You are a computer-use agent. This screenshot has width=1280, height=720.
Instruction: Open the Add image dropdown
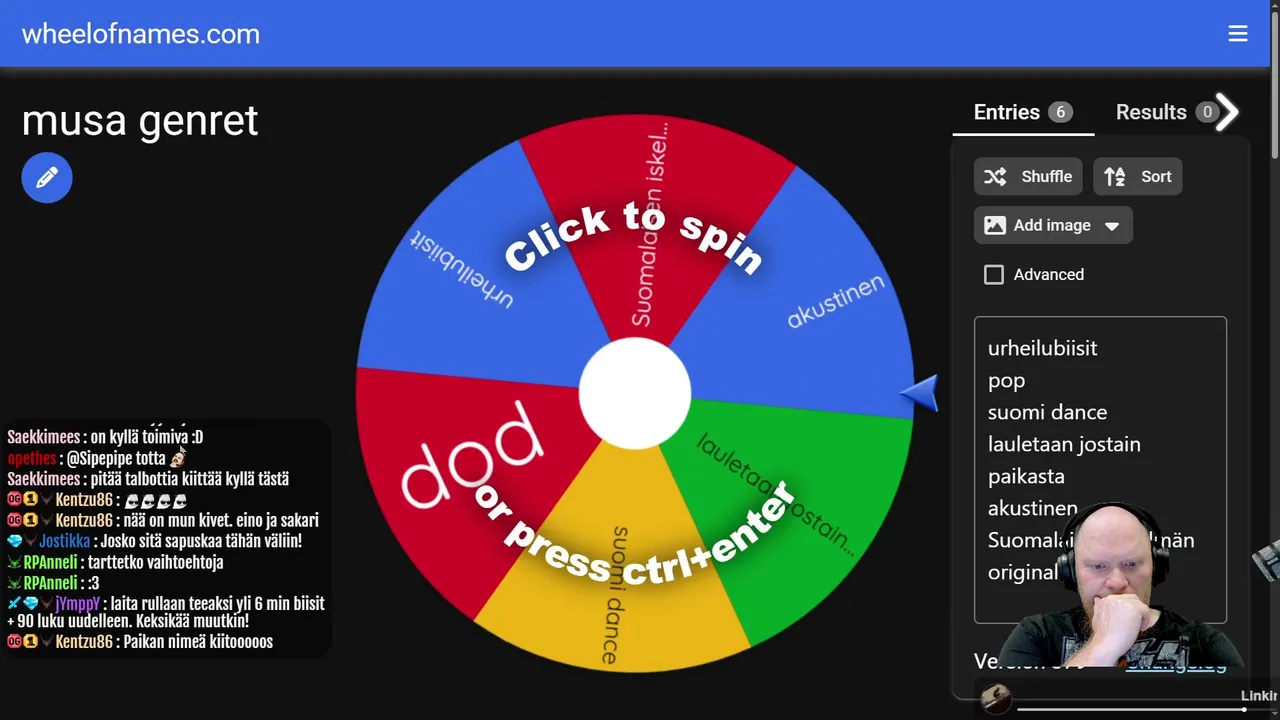[1053, 225]
